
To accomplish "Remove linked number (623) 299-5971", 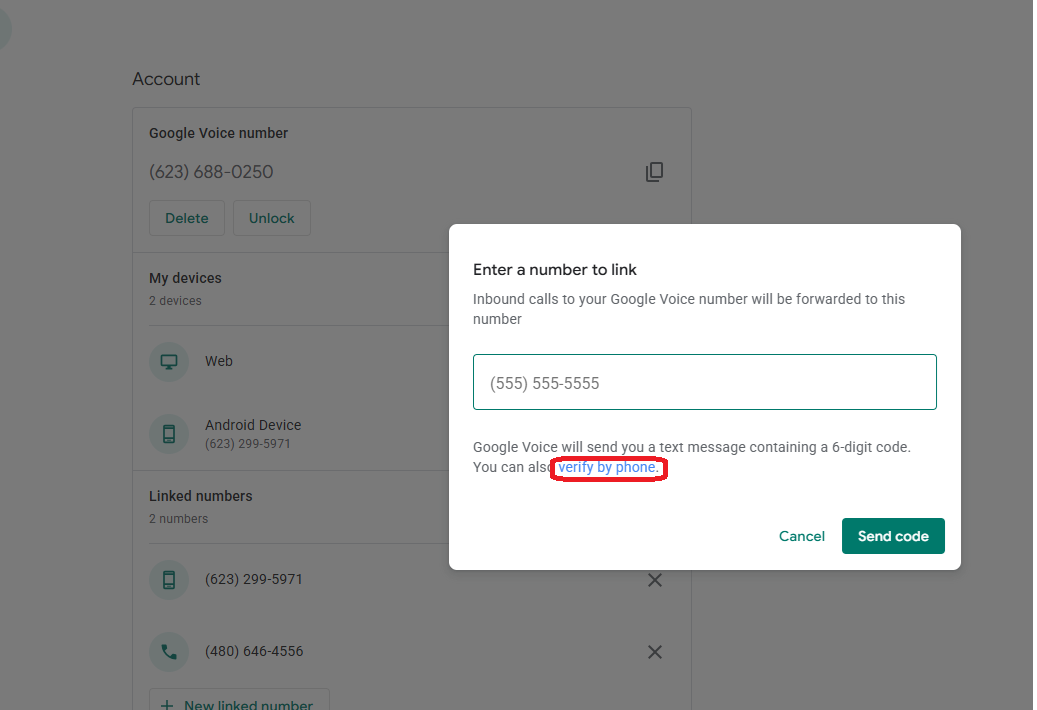I will pos(655,580).
